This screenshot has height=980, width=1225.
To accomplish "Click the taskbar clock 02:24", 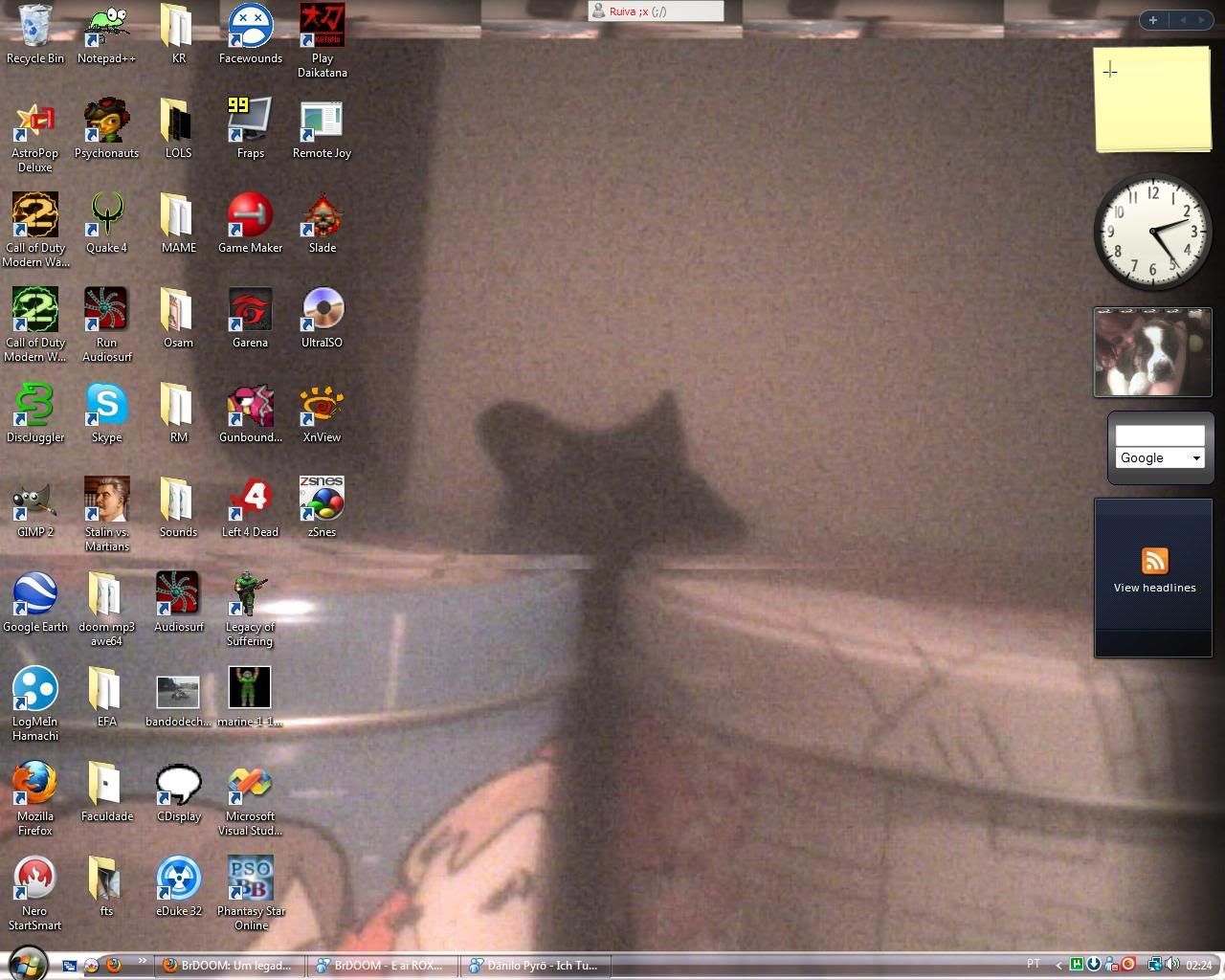I will (x=1199, y=966).
